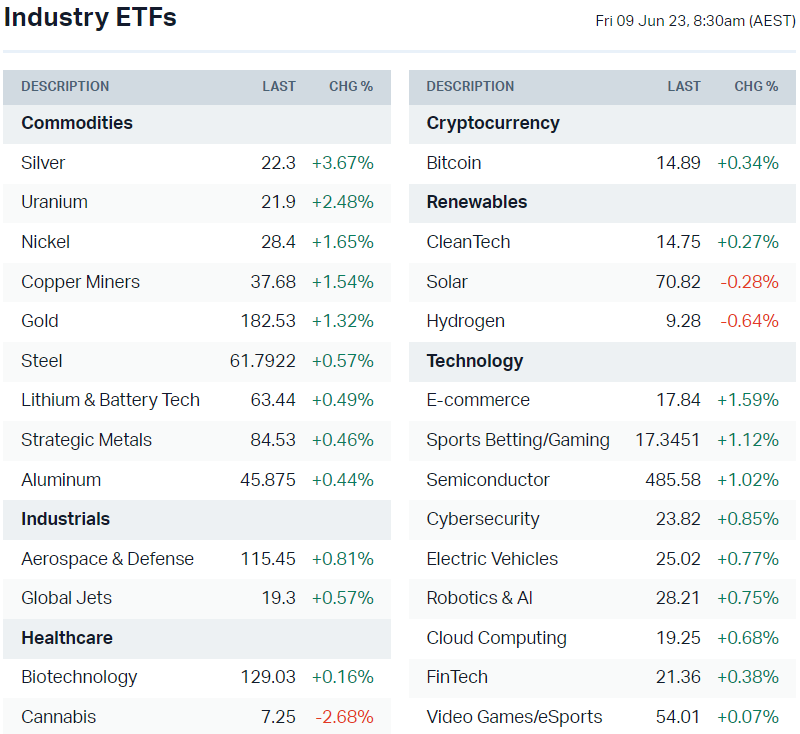
Task: Click the Industry ETFs page title
Action: (x=90, y=18)
